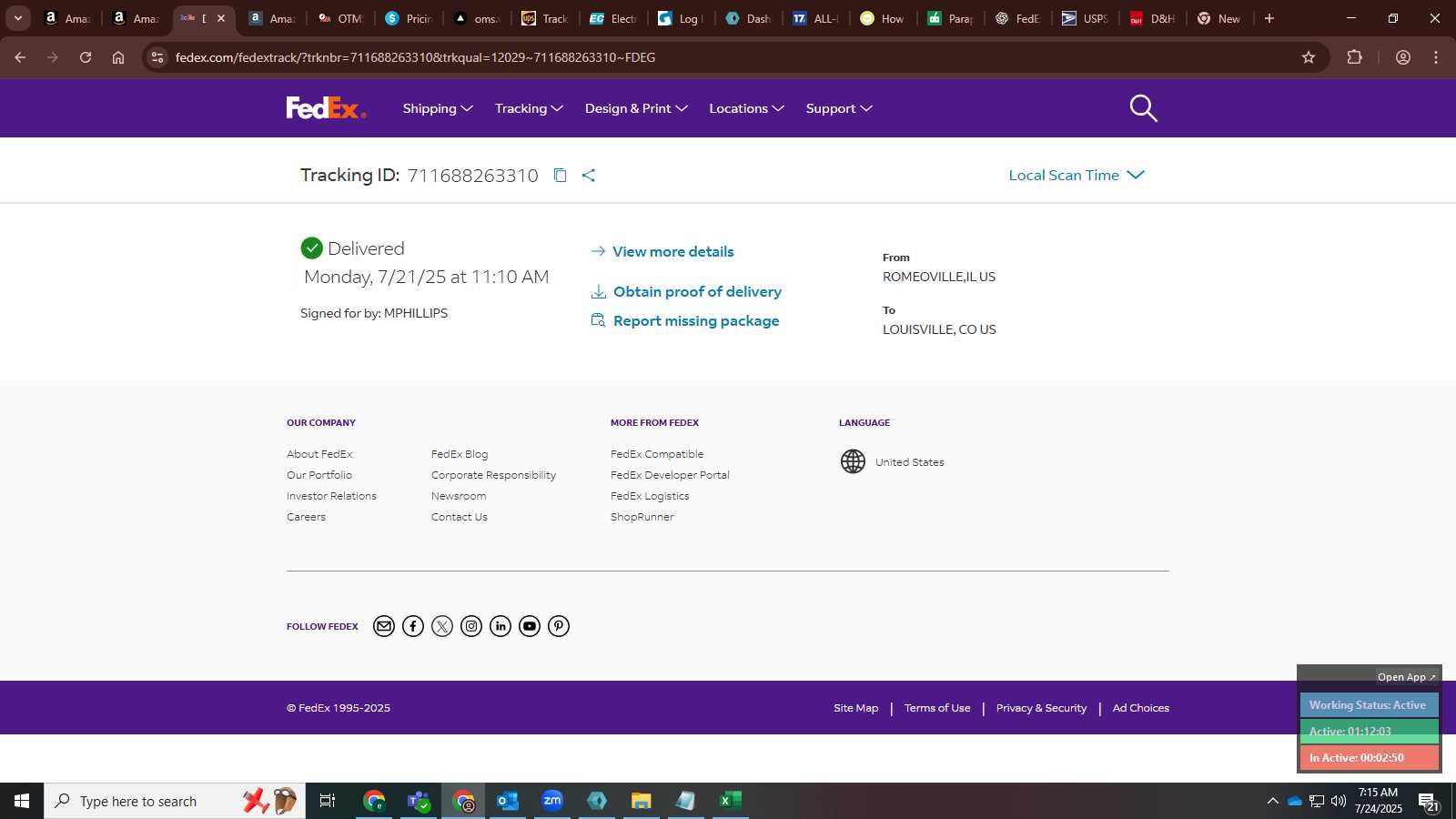The height and width of the screenshot is (819, 1456).
Task: Open the About FedEx footer link
Action: [x=319, y=454]
